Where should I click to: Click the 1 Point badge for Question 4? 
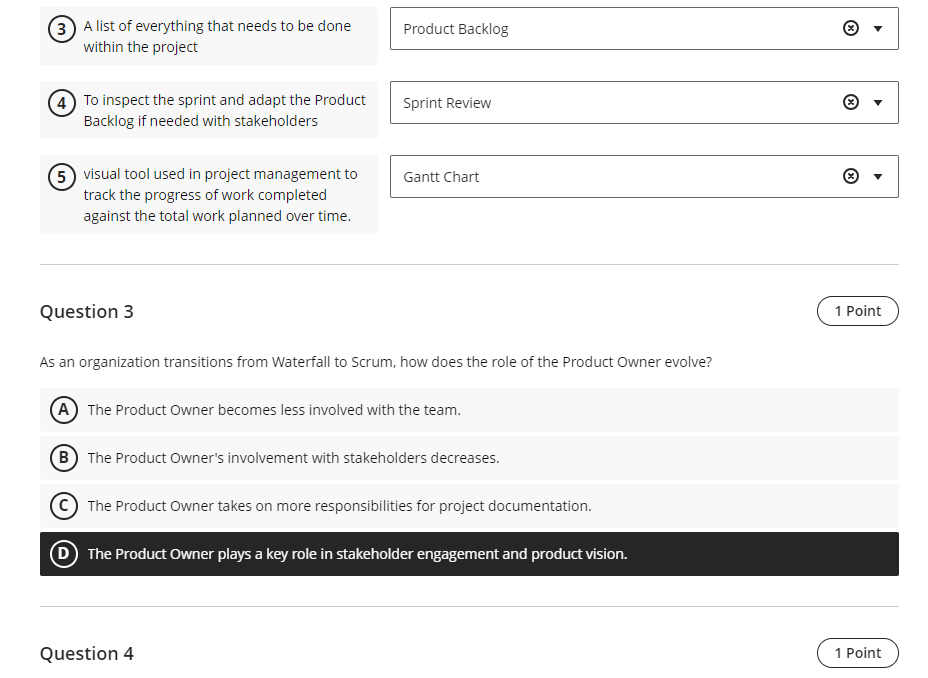point(858,653)
